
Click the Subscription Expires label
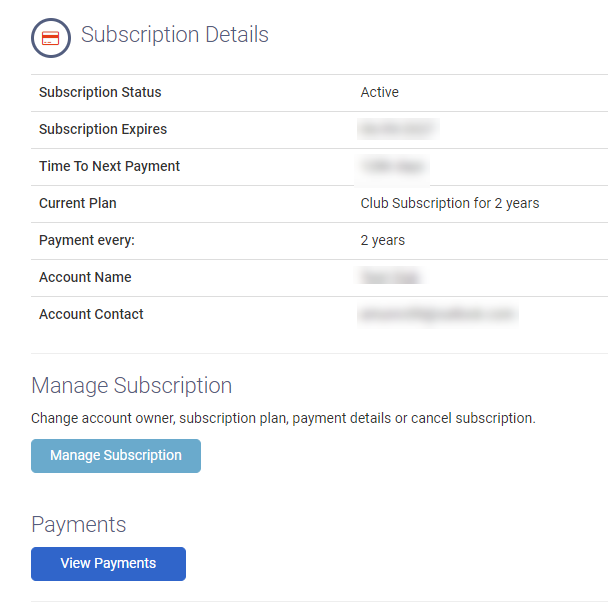[x=103, y=129]
